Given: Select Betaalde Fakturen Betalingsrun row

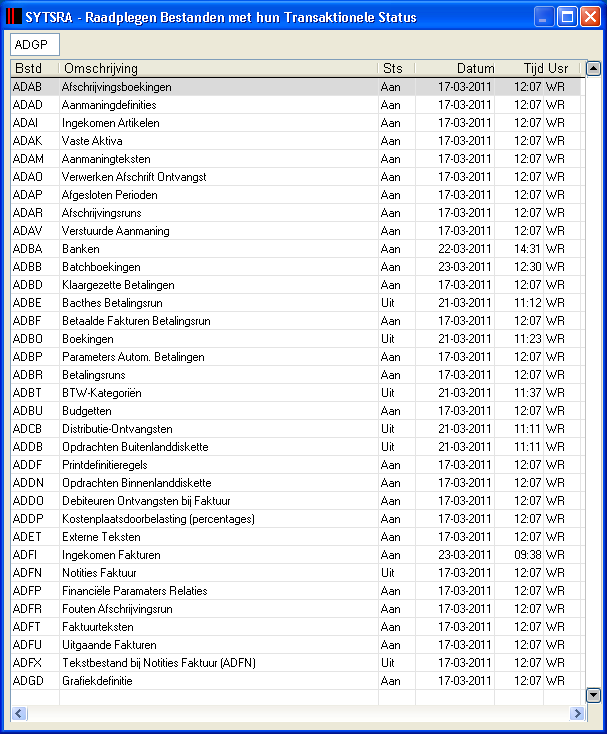Looking at the screenshot, I should click(296, 321).
